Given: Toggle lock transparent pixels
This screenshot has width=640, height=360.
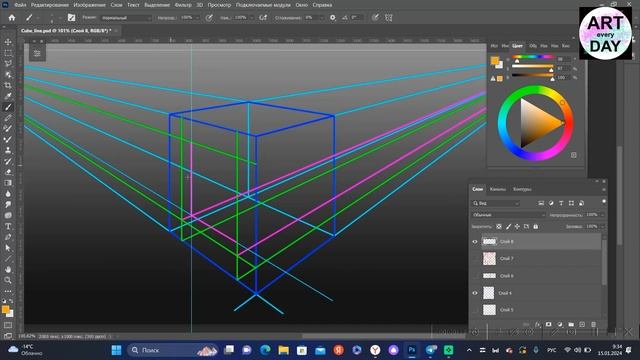Looking at the screenshot, I should click(x=499, y=226).
